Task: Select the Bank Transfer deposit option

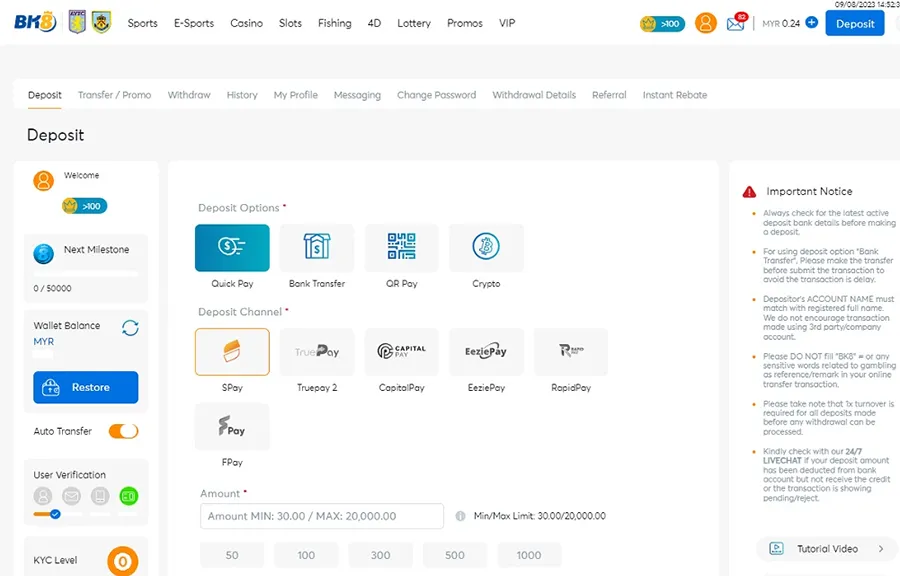Action: point(317,248)
